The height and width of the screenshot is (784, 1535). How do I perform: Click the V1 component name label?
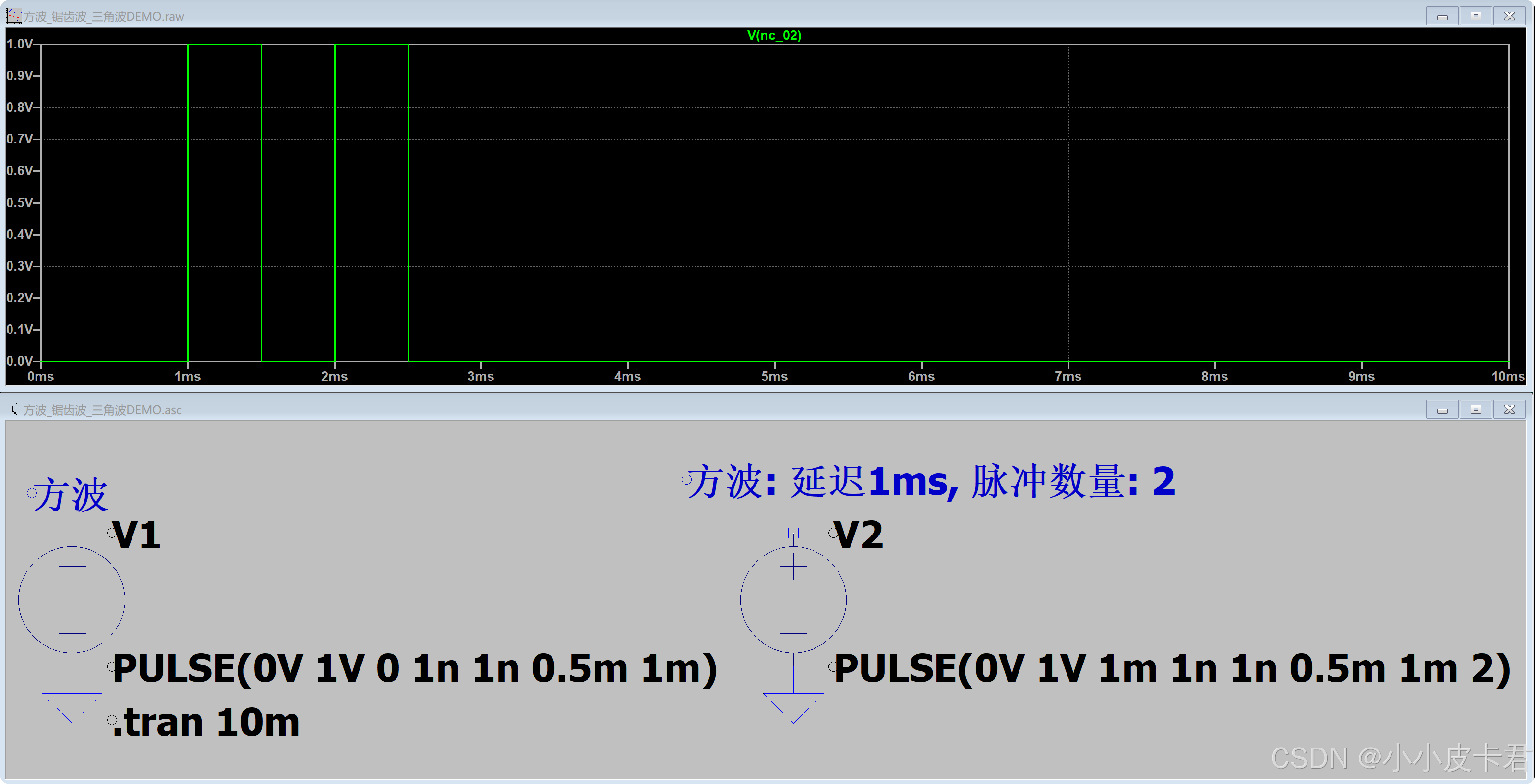pos(136,535)
